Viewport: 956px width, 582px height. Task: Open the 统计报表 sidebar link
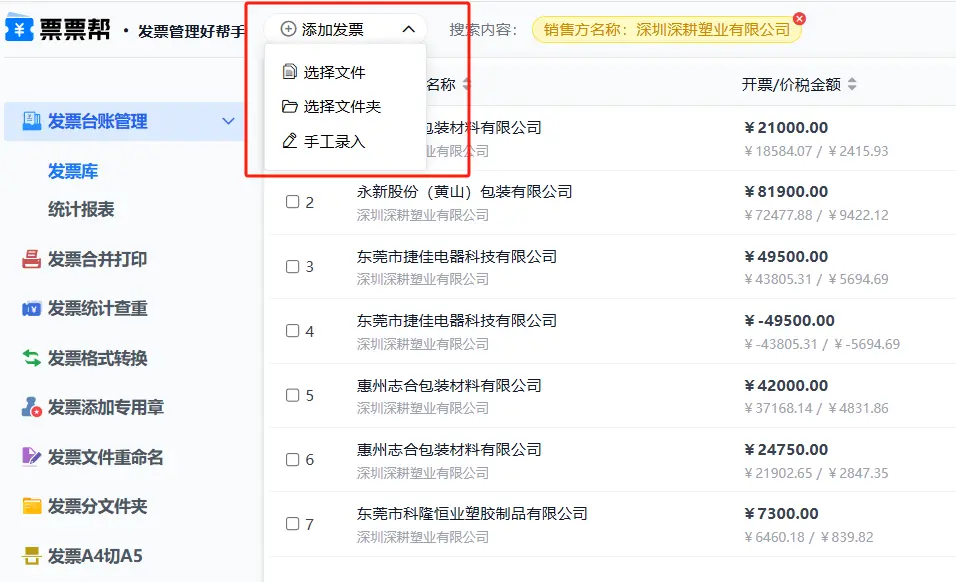(81, 210)
